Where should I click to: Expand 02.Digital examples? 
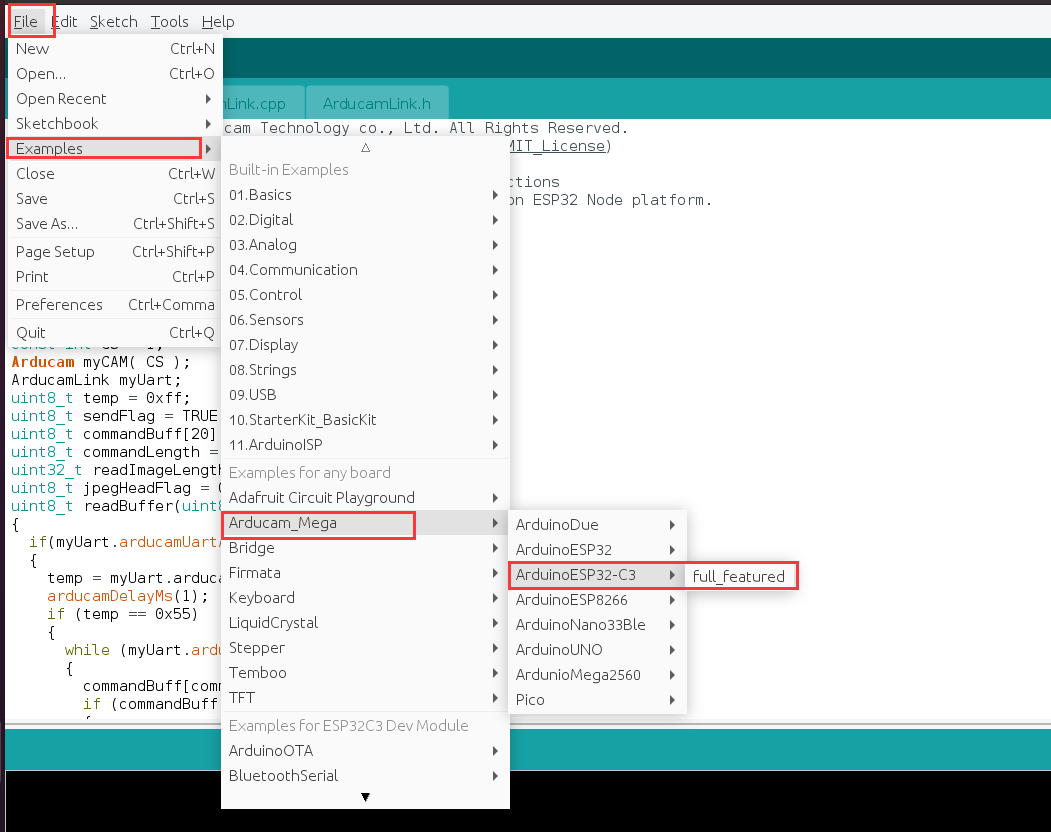[365, 220]
